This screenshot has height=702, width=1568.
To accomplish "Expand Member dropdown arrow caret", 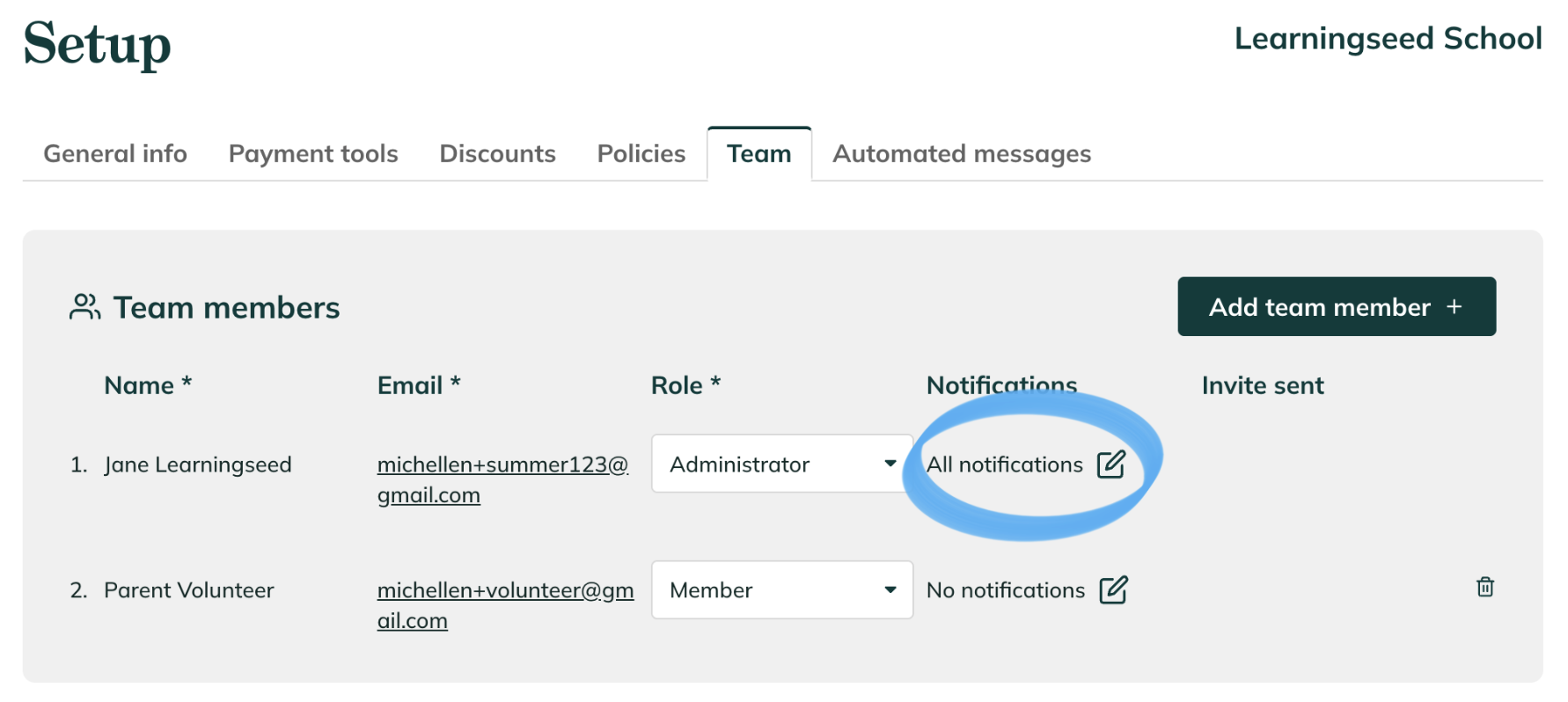I will 890,589.
